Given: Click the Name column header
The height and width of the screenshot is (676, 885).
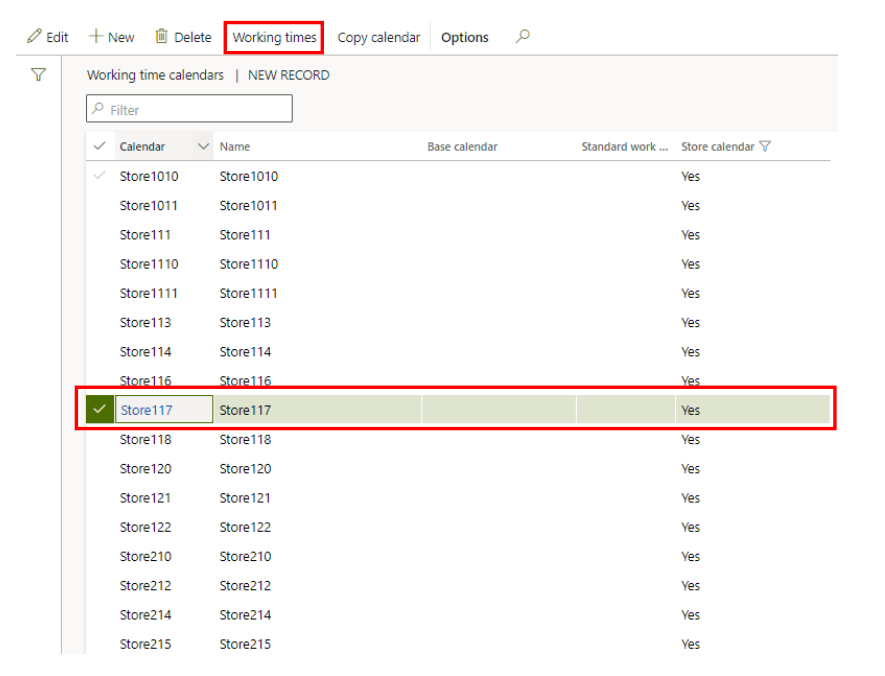Looking at the screenshot, I should (x=235, y=147).
